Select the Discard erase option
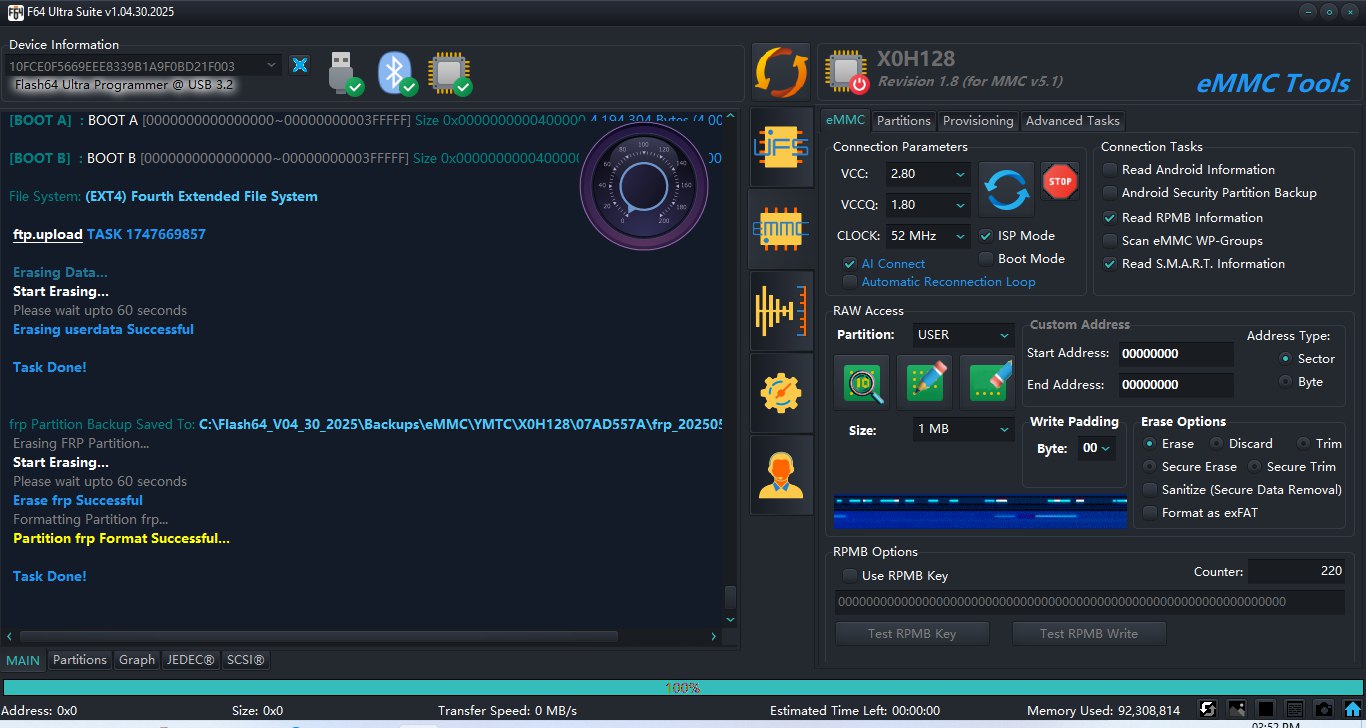Image resolution: width=1366 pixels, height=728 pixels. pos(1217,443)
